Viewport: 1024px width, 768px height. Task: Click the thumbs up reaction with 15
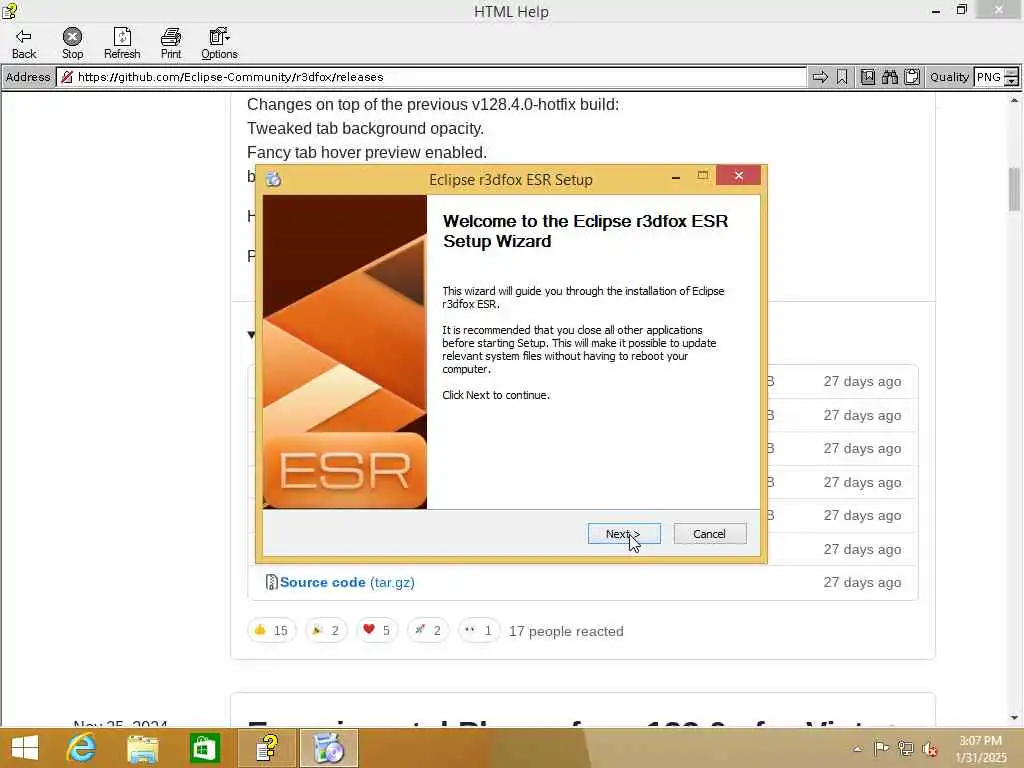(x=272, y=630)
